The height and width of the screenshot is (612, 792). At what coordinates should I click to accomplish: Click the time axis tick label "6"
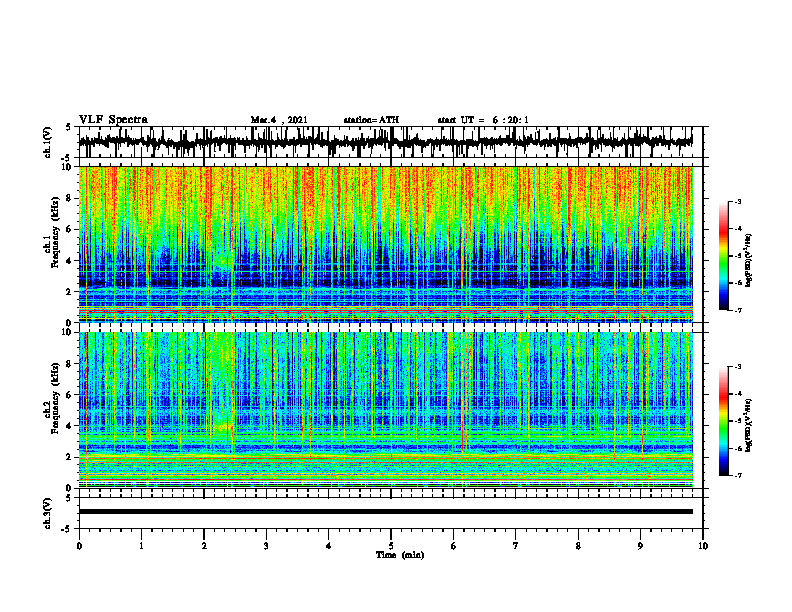pos(454,546)
